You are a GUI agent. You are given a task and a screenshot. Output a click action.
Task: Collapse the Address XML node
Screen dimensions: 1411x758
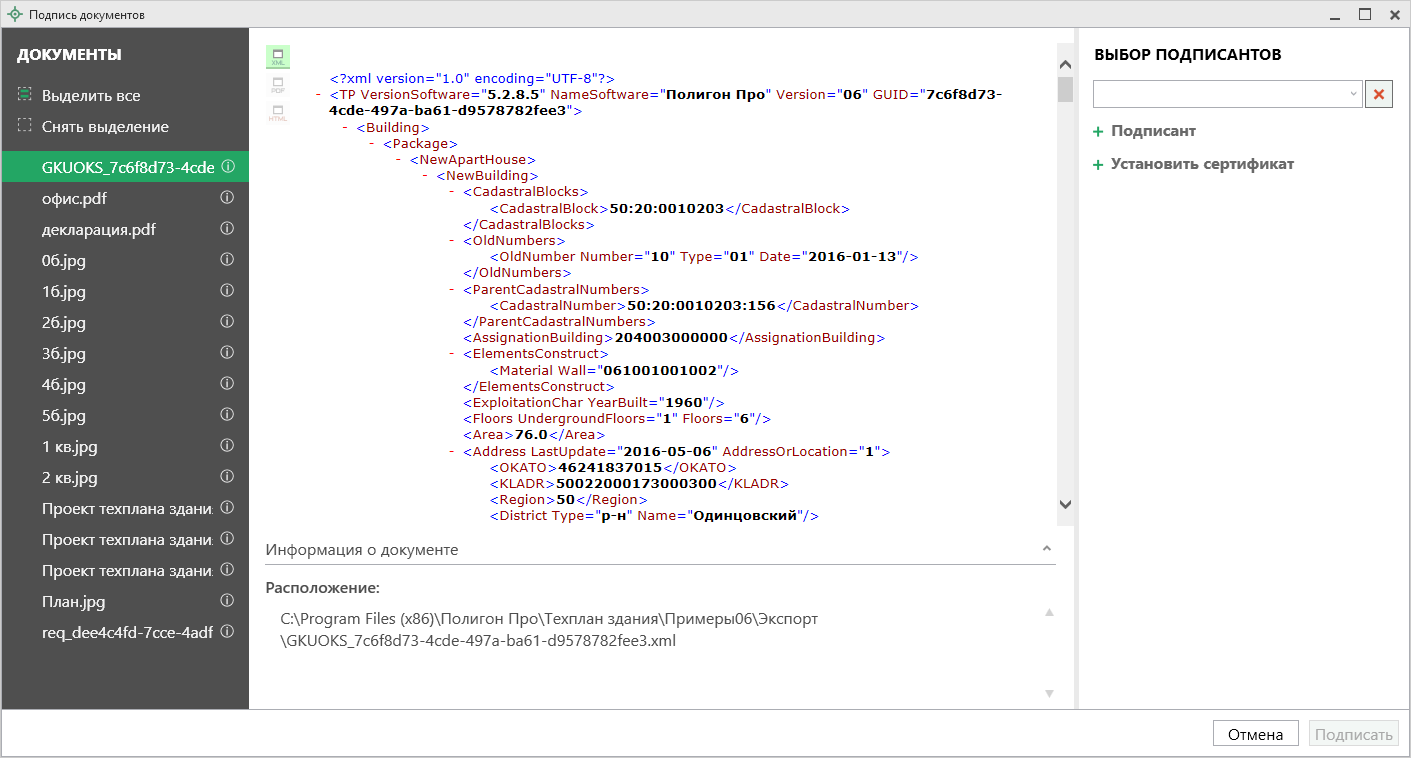[x=453, y=452]
